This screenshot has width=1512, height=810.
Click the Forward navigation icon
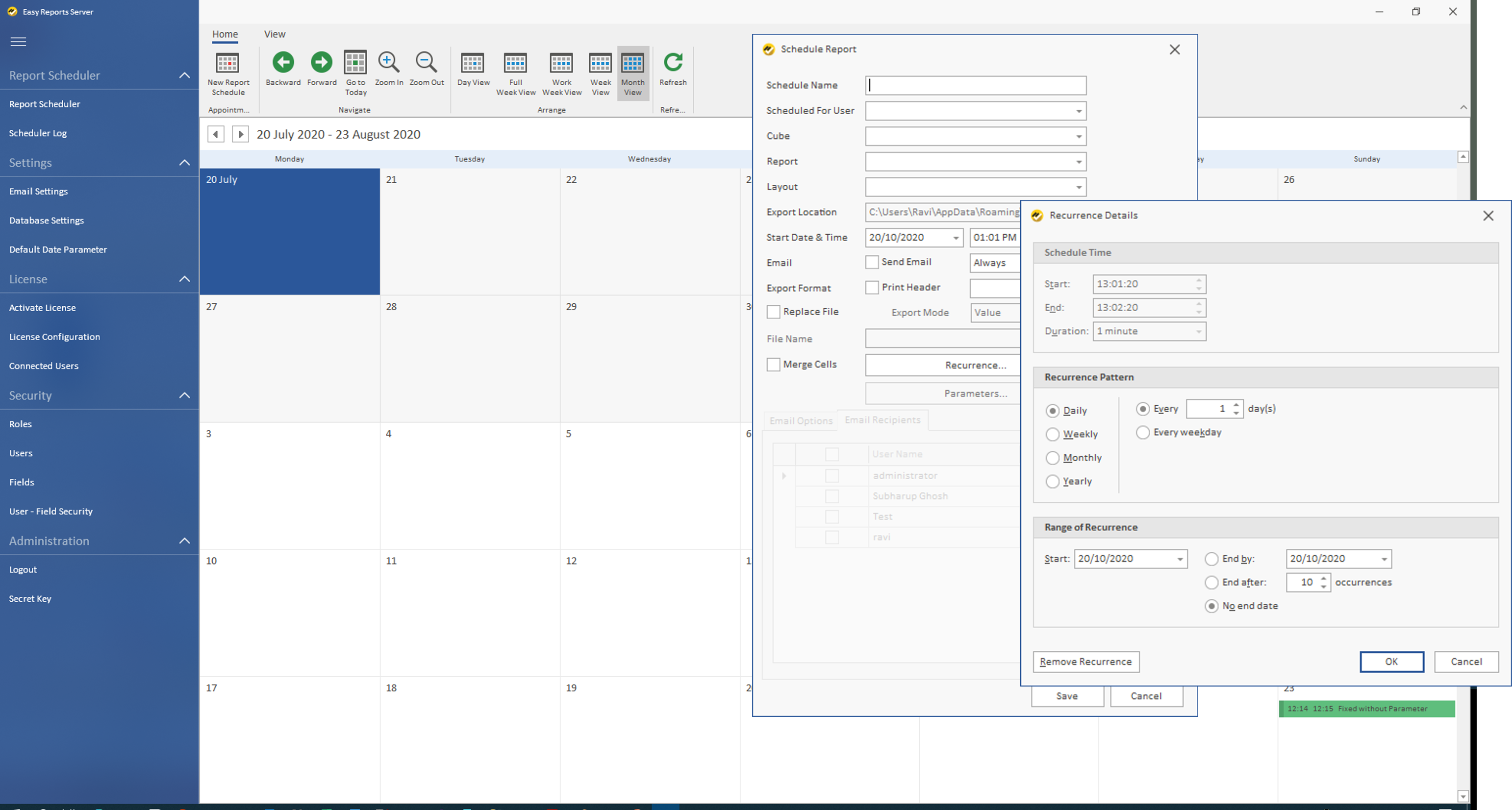click(x=321, y=62)
